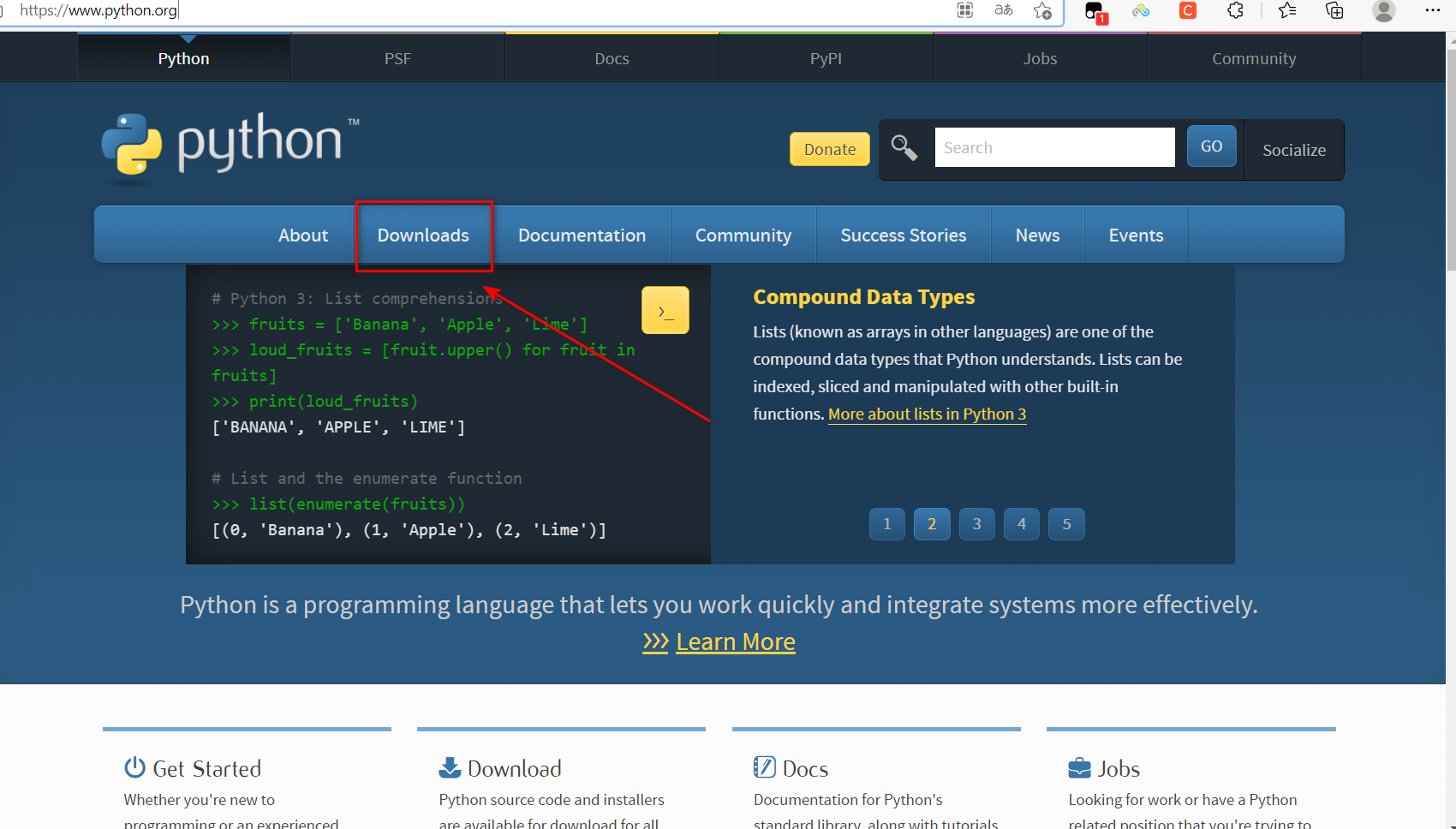Viewport: 1456px width, 829px height.
Task: Switch to the PSF top tab
Action: click(398, 58)
